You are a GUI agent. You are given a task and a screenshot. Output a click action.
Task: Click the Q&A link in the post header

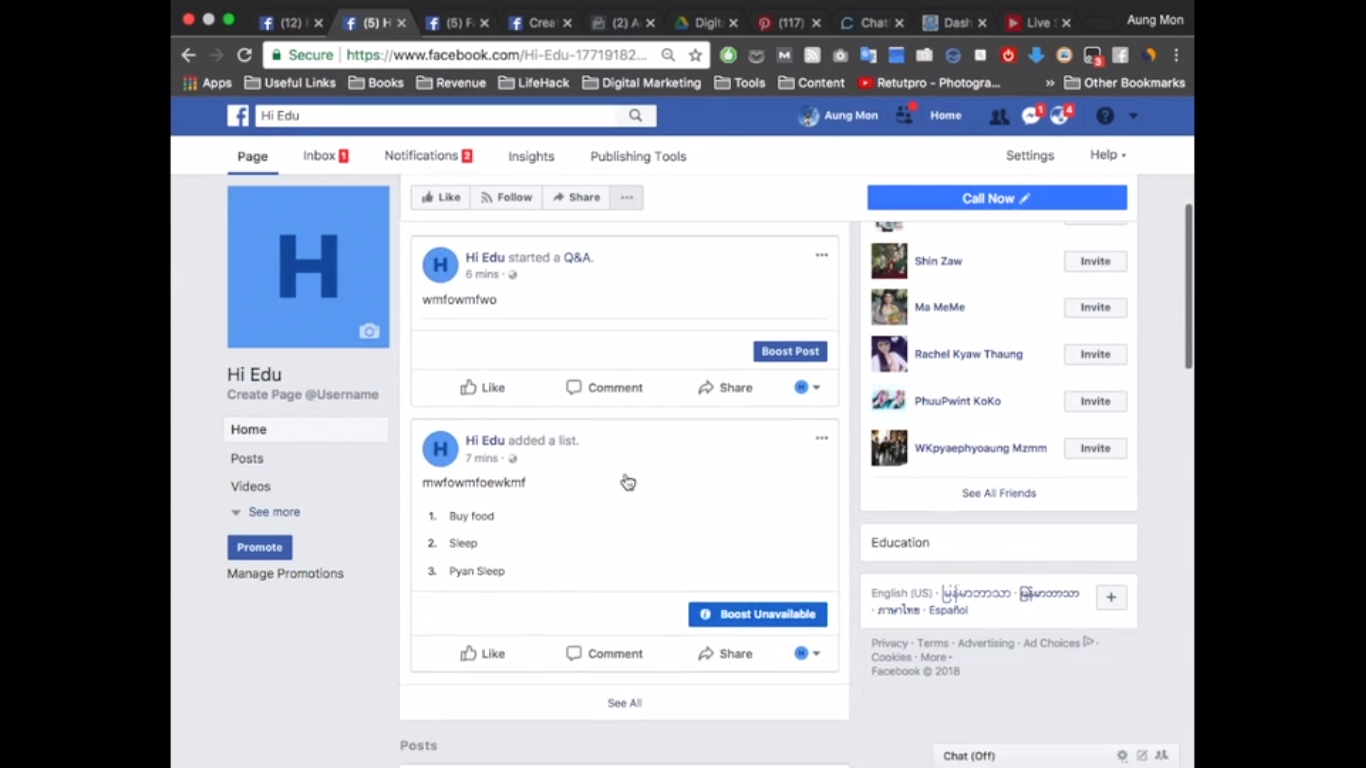coord(577,257)
